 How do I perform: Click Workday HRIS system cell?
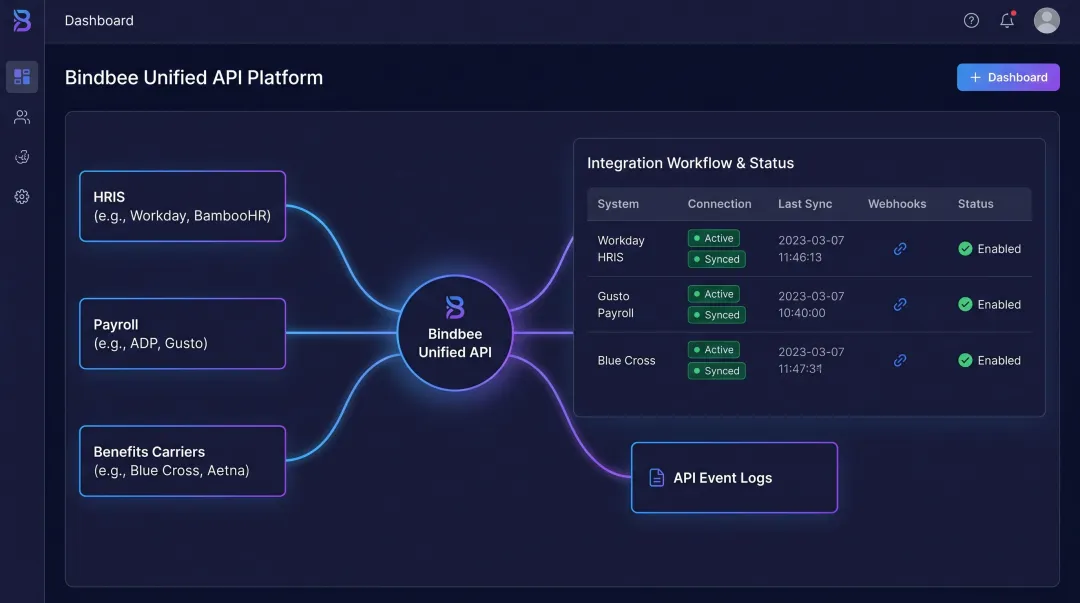coord(621,249)
